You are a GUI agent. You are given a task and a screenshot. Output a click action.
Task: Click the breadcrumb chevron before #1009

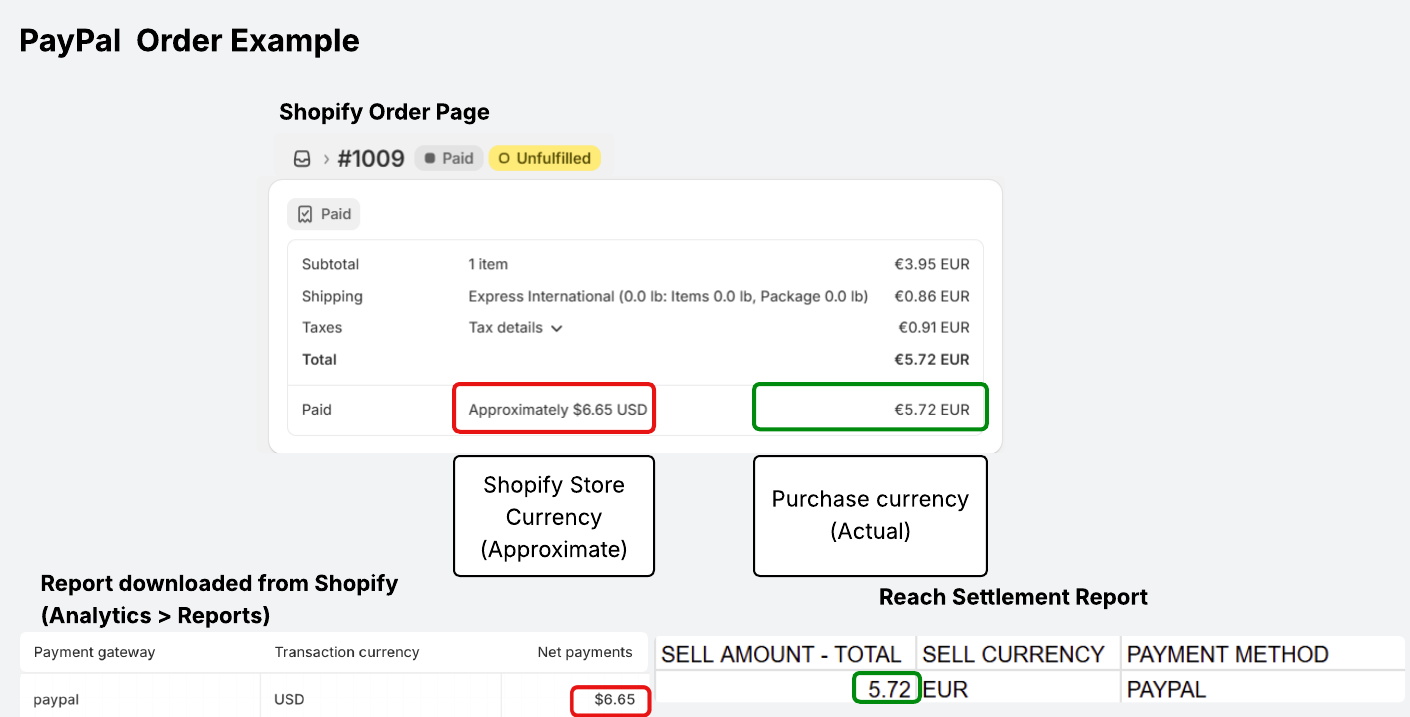pos(326,159)
